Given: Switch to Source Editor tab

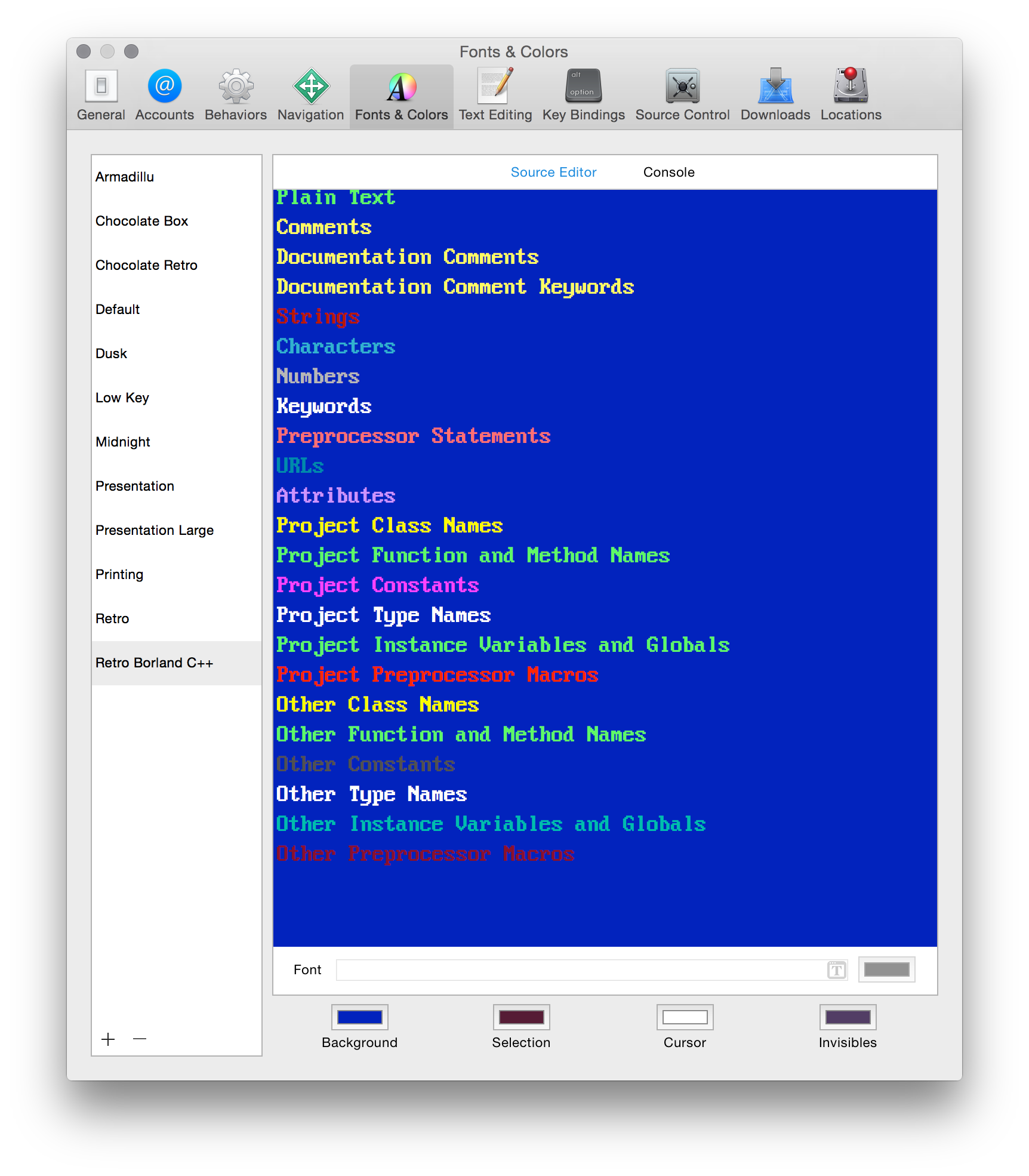Looking at the screenshot, I should pos(553,172).
